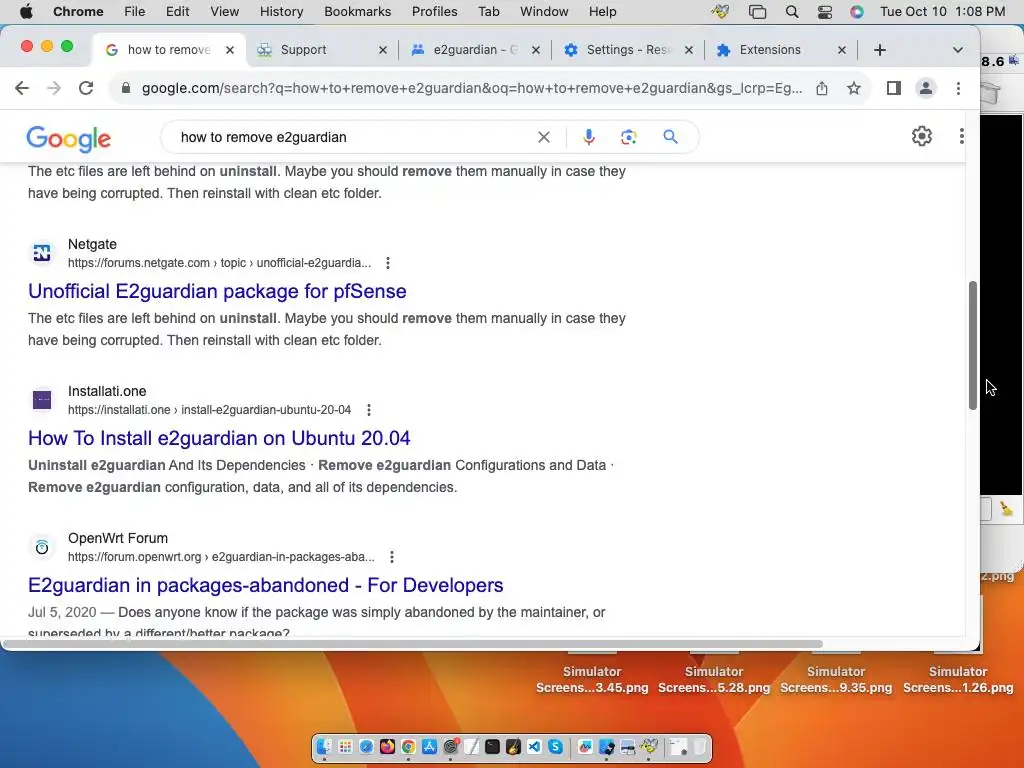Open Spotlight search in menu bar
Image resolution: width=1024 pixels, height=768 pixels.
click(792, 12)
